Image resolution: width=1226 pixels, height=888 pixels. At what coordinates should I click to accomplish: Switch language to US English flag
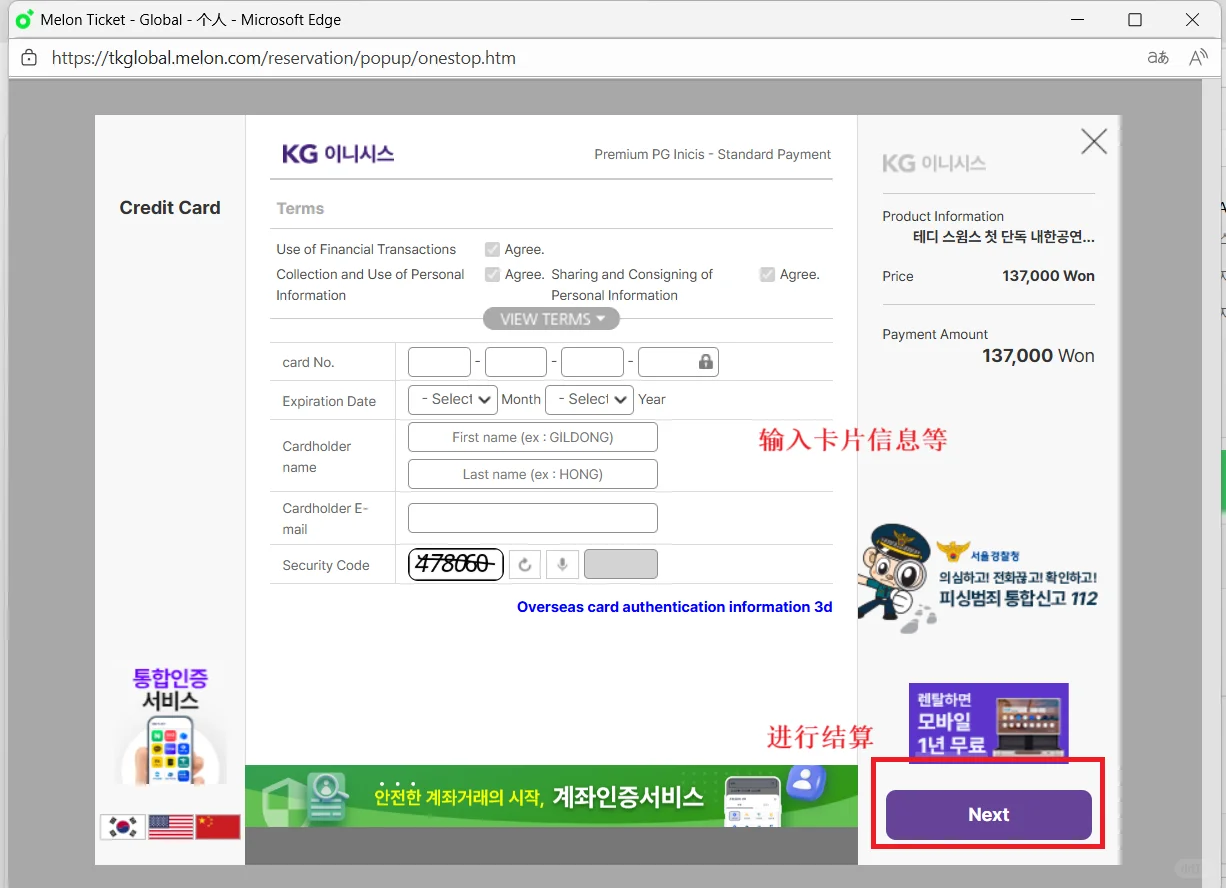click(x=171, y=827)
